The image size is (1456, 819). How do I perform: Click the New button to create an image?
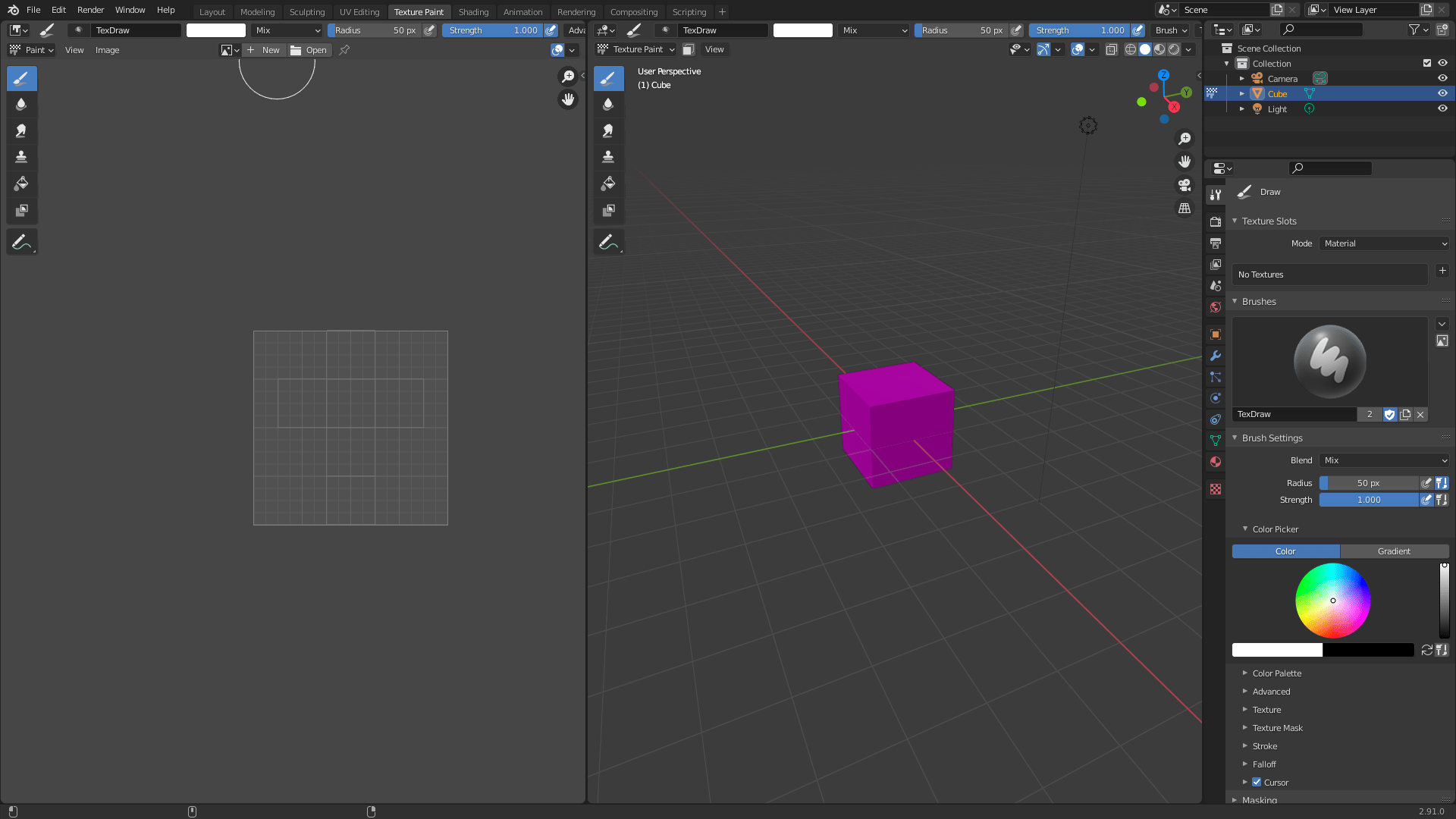tap(264, 50)
